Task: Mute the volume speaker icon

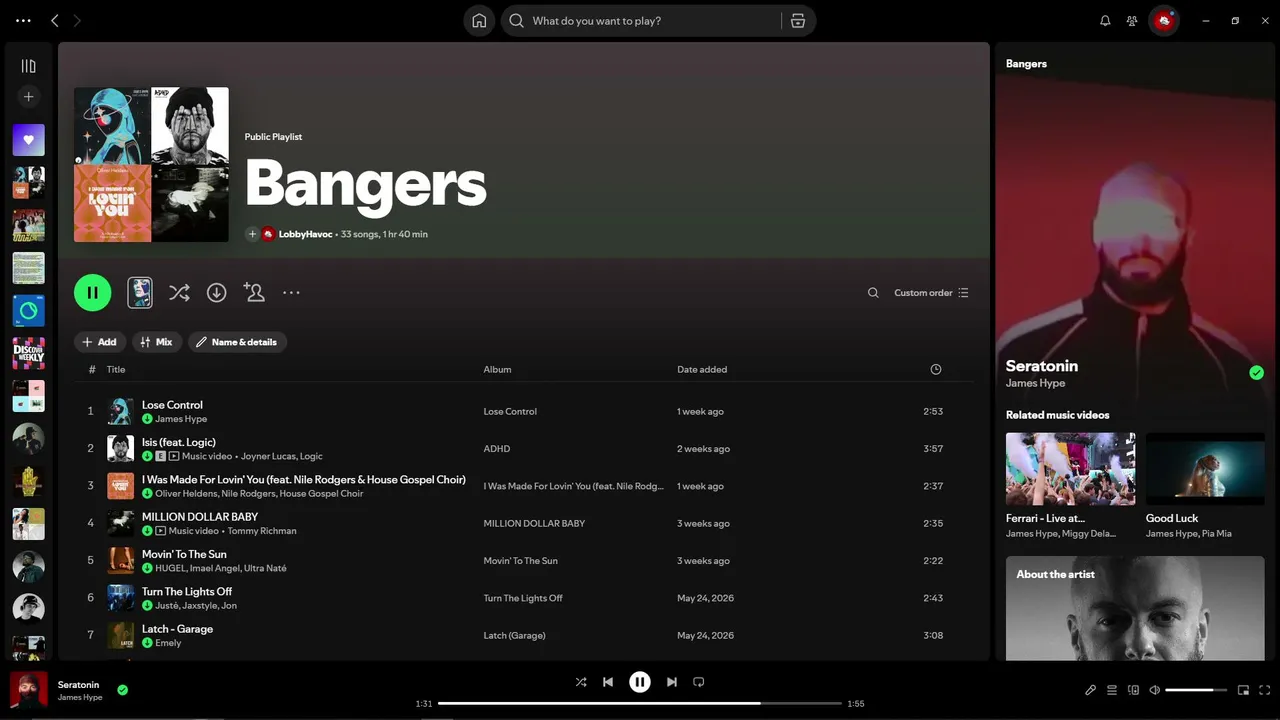Action: tap(1155, 690)
